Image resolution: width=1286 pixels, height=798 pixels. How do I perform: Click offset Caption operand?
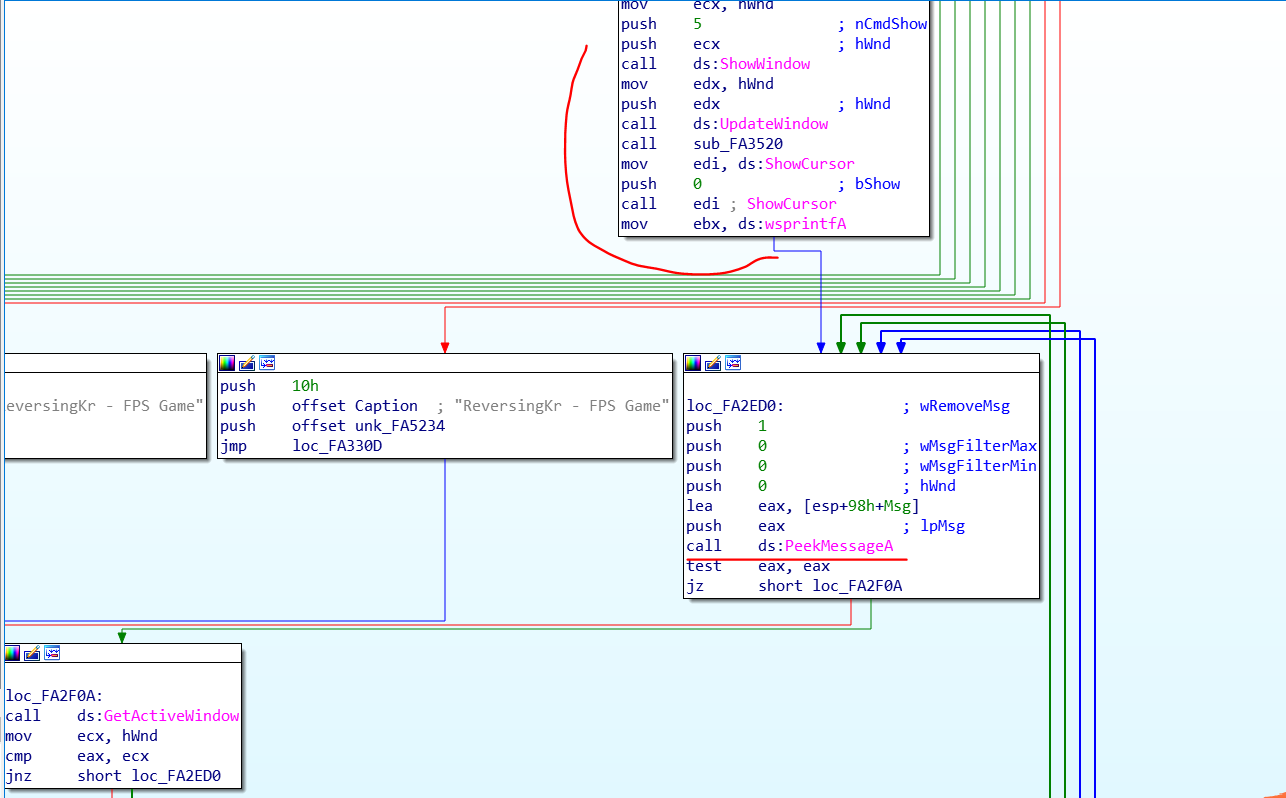click(x=355, y=406)
